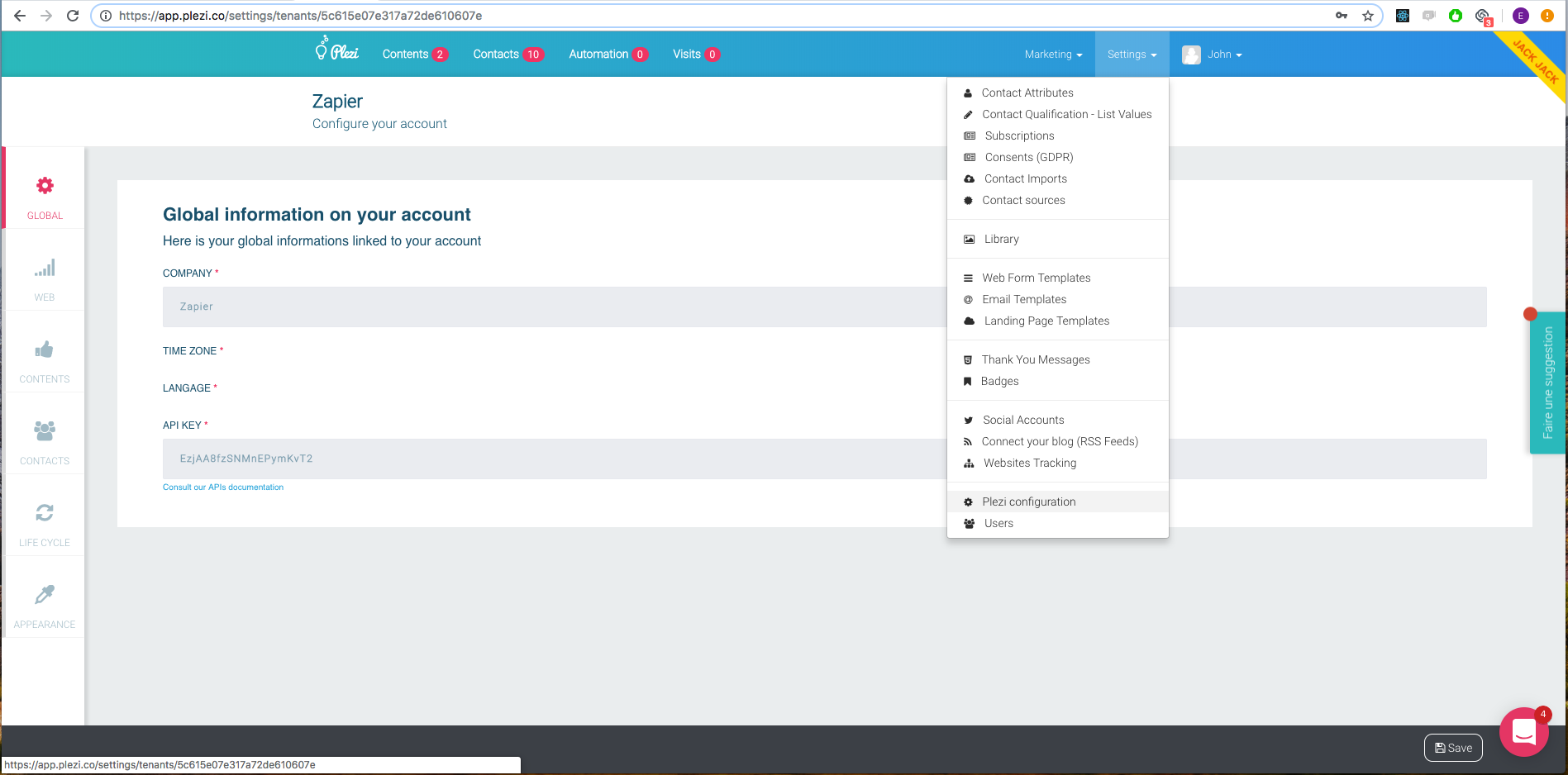
Task: Bookmark this page with the star icon
Action: (1368, 16)
